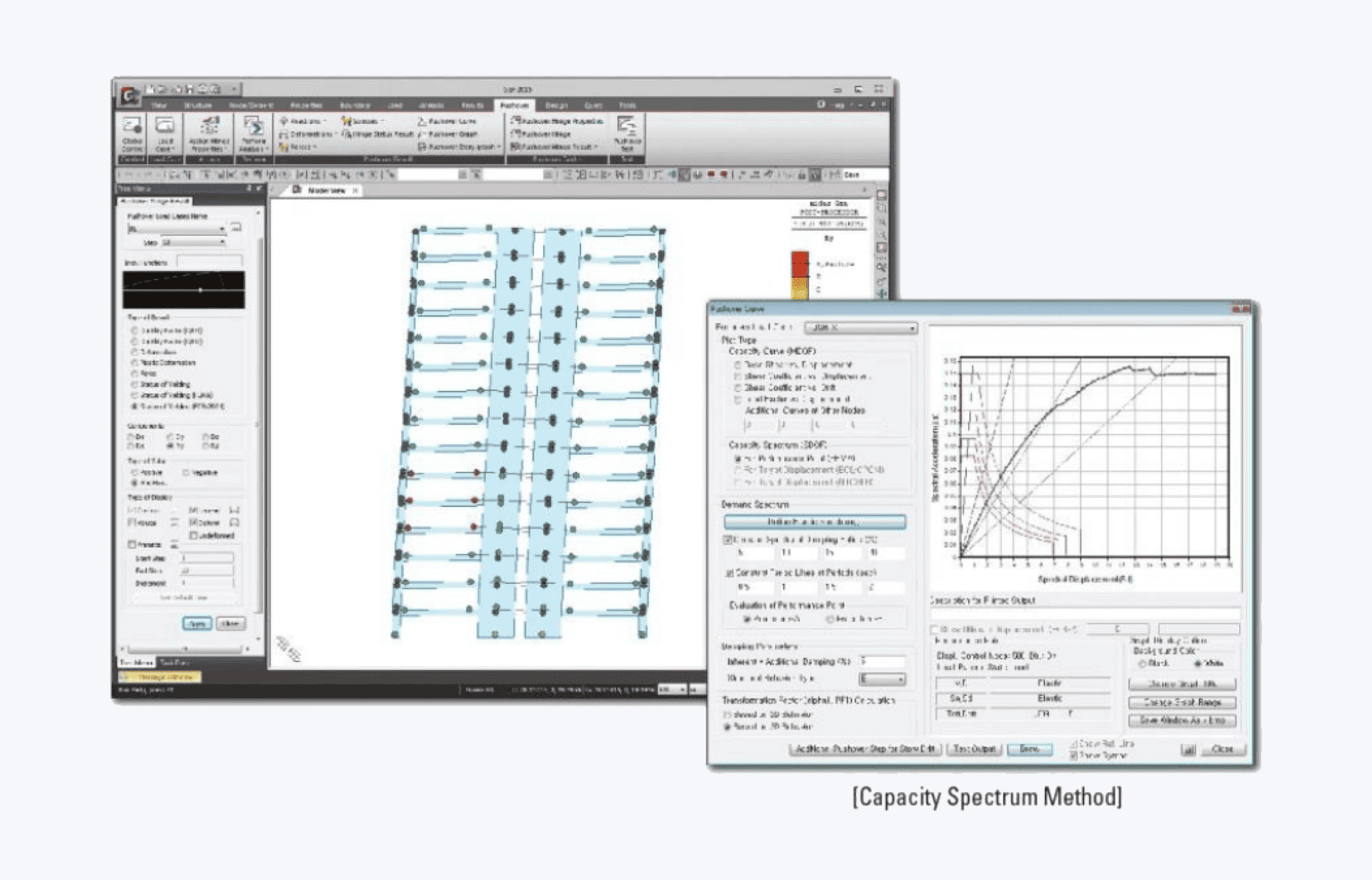The image size is (1372, 880).
Task: Click the Change Graph Range button
Action: tap(1182, 702)
